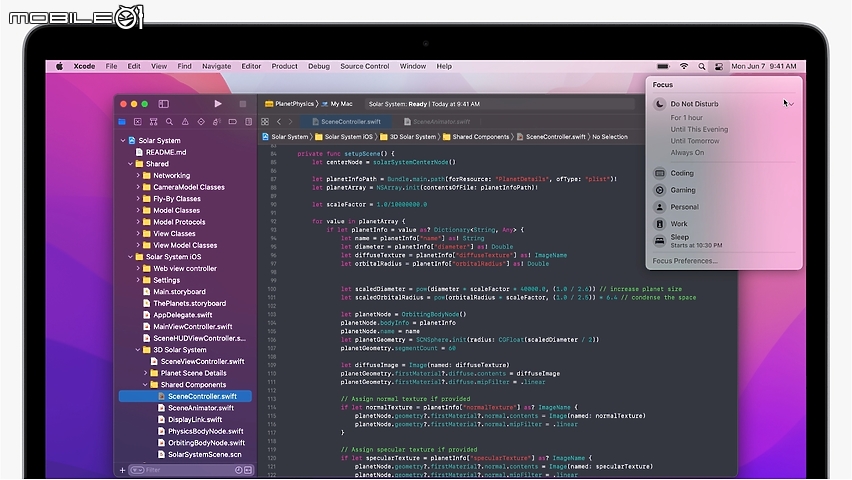Enable the Sleep focus mode
The image size is (852, 480).
(x=688, y=241)
